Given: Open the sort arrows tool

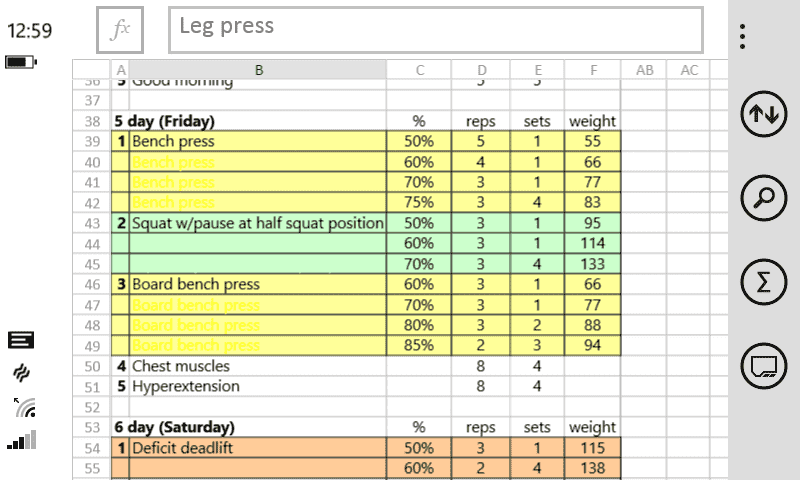Looking at the screenshot, I should point(764,115).
